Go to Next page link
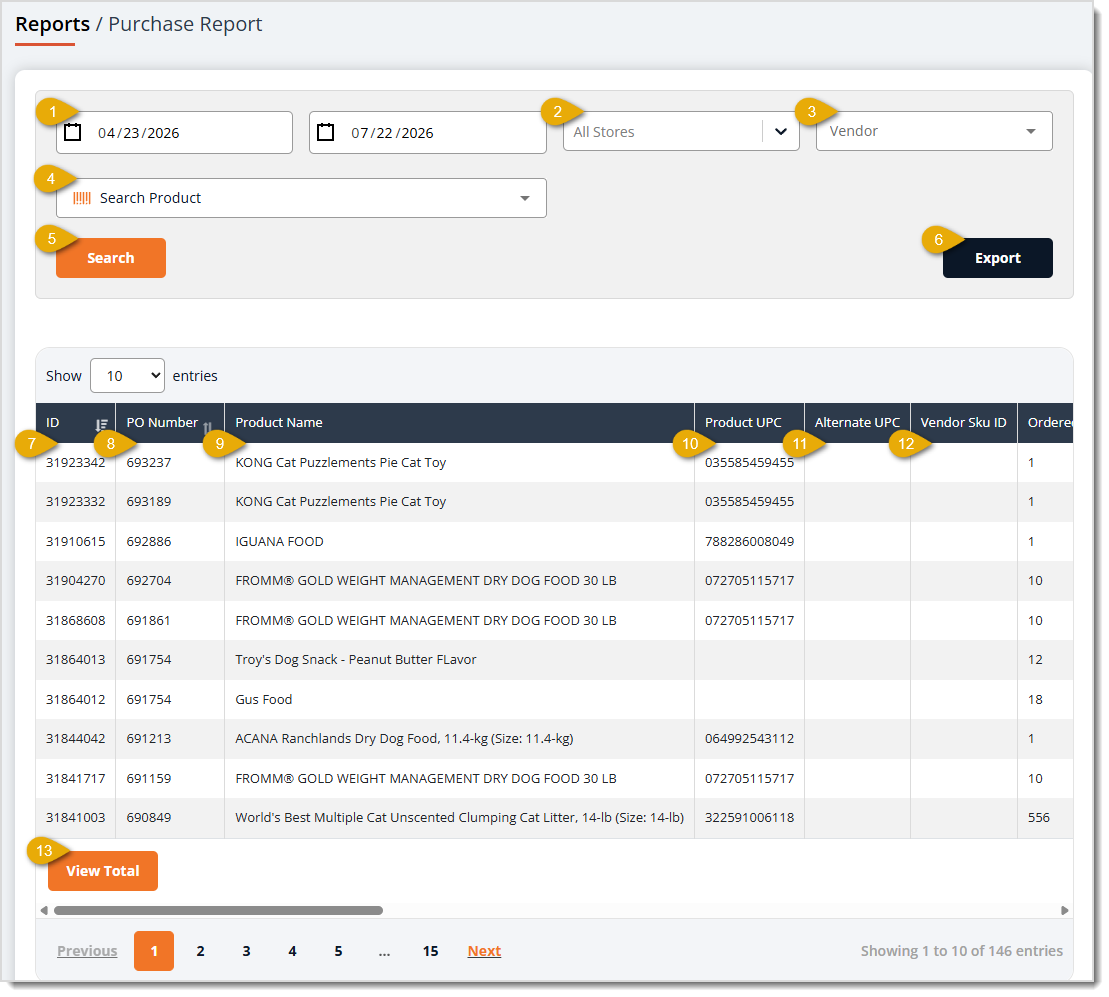The image size is (1109, 997). pos(484,951)
